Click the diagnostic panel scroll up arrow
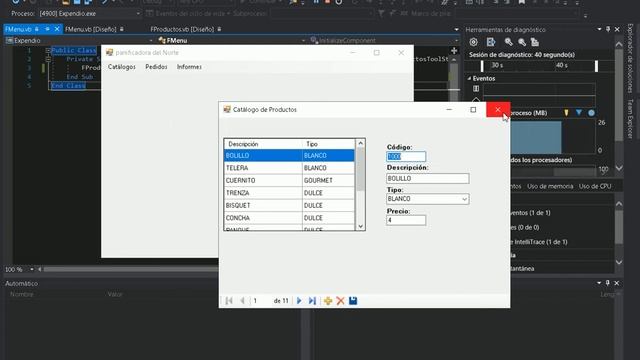640x360 pixels. click(x=619, y=44)
